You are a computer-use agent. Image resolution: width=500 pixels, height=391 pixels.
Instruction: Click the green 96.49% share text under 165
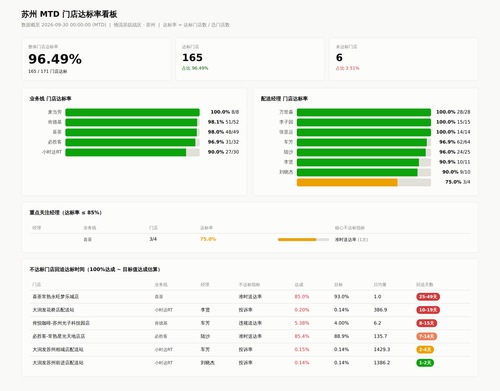coord(195,68)
